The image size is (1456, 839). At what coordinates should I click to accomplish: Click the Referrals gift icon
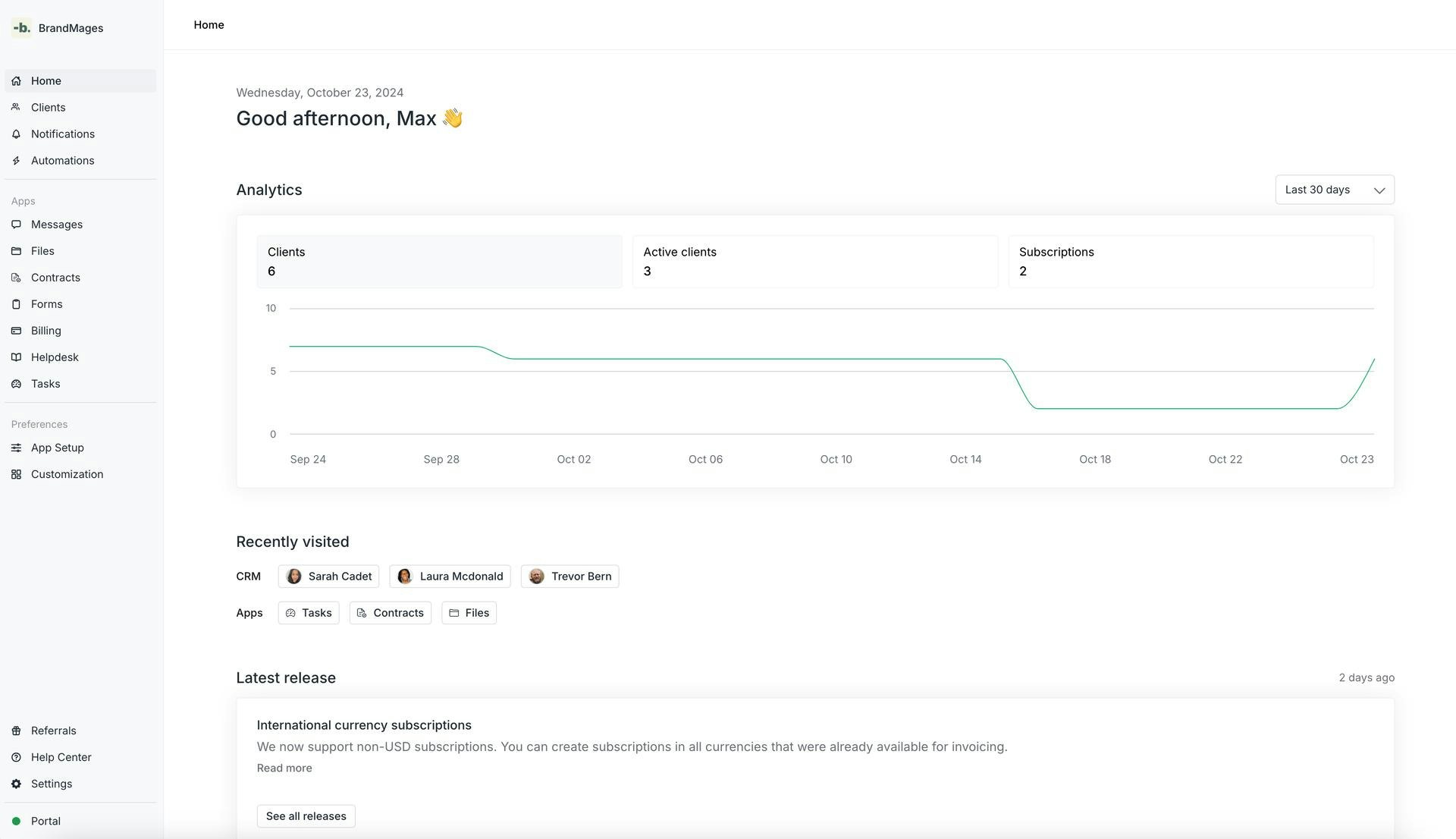point(16,731)
